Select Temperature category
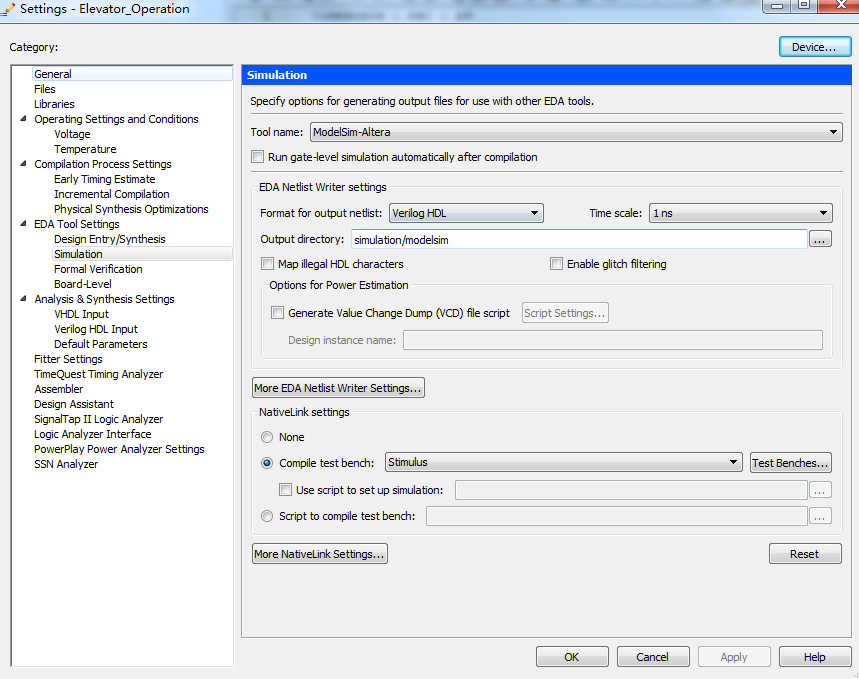Image resolution: width=859 pixels, height=679 pixels. coord(85,149)
